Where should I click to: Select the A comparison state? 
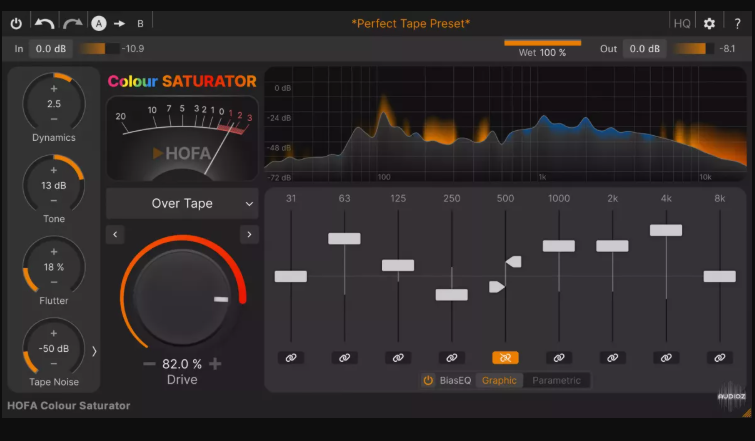(99, 23)
